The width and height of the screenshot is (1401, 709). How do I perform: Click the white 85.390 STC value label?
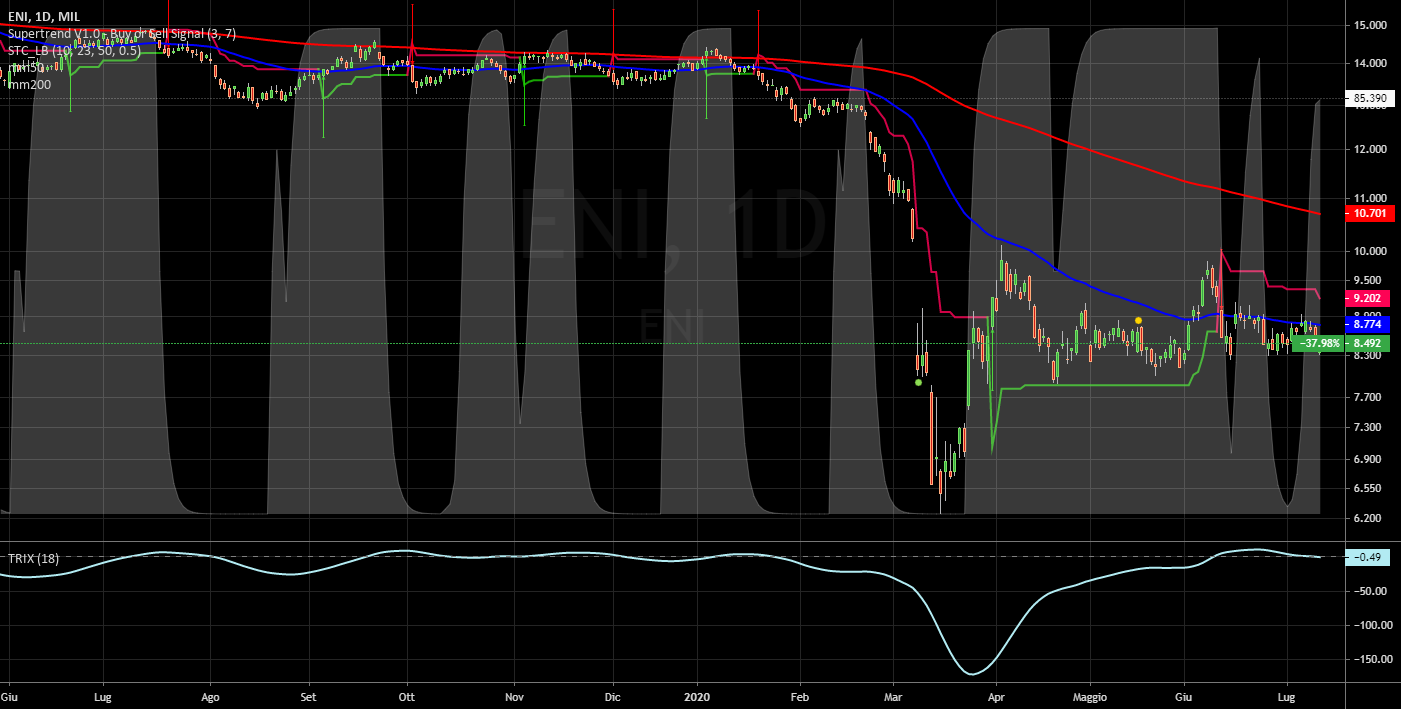1369,99
